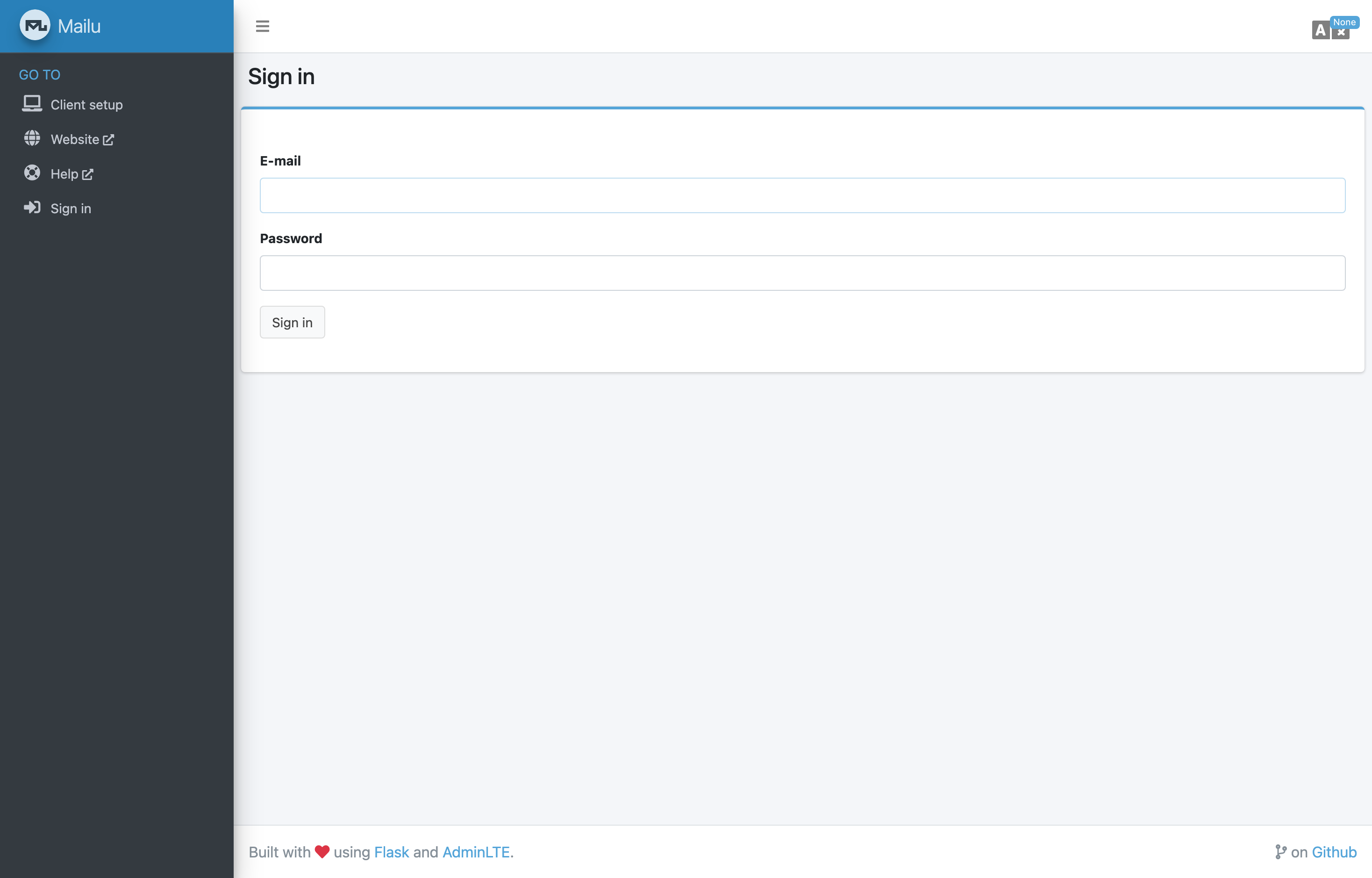Submit with the Sign in button

(292, 322)
